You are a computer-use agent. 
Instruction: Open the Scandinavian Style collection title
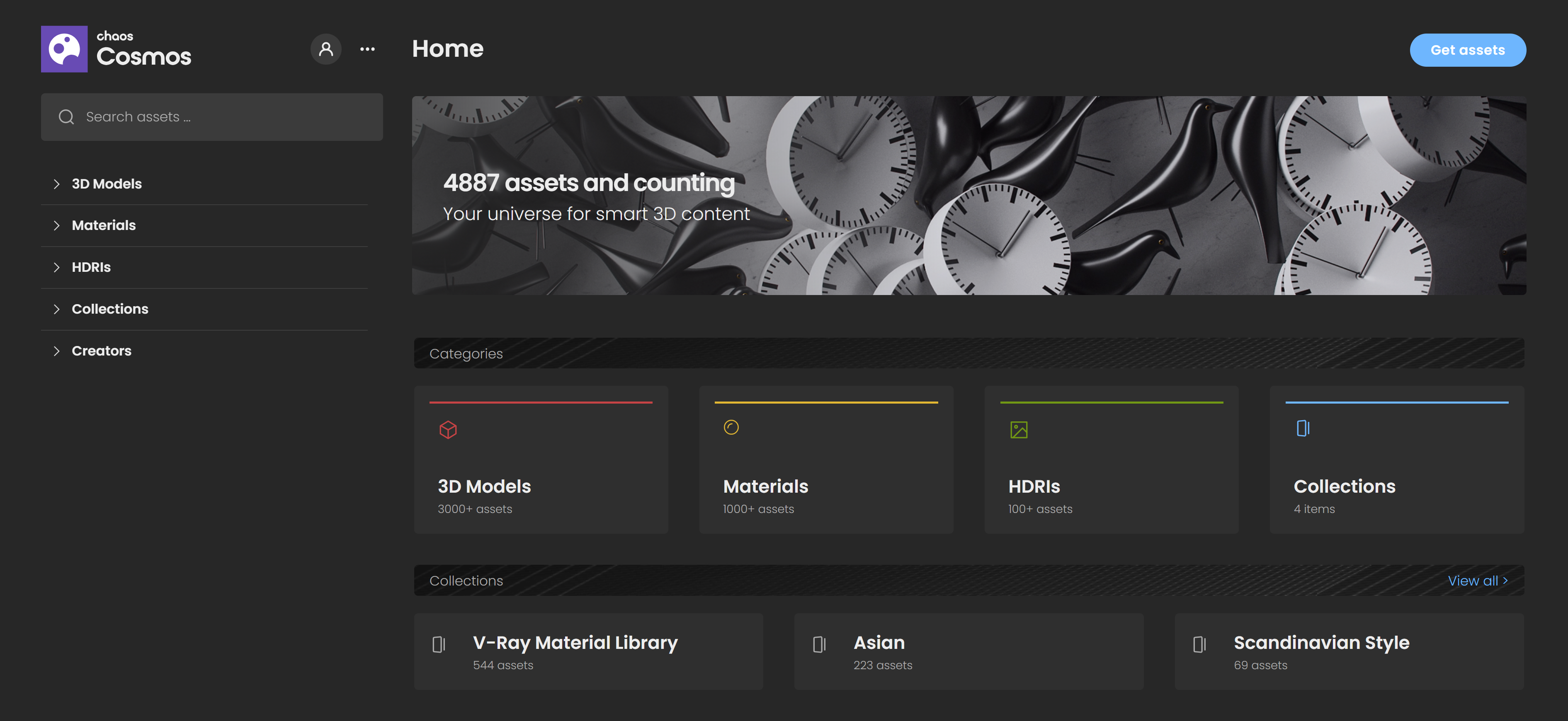[x=1321, y=643]
